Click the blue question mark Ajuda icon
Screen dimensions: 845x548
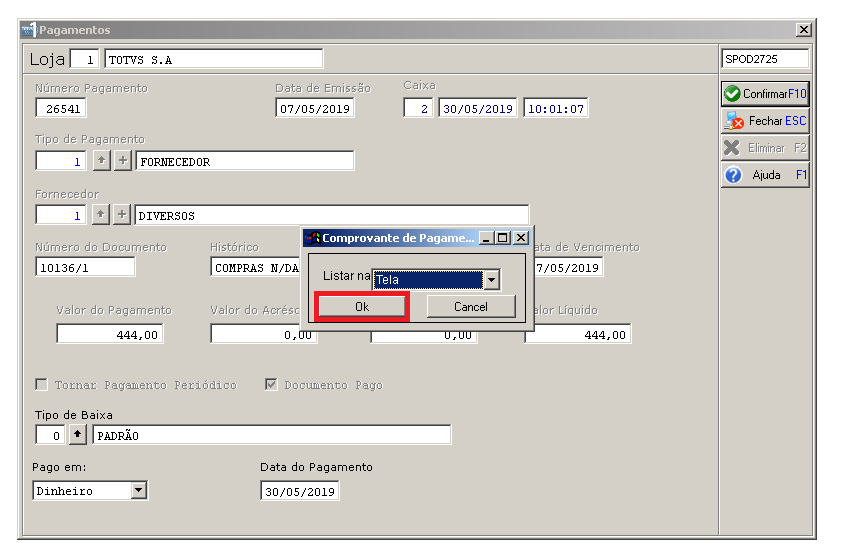[x=733, y=175]
